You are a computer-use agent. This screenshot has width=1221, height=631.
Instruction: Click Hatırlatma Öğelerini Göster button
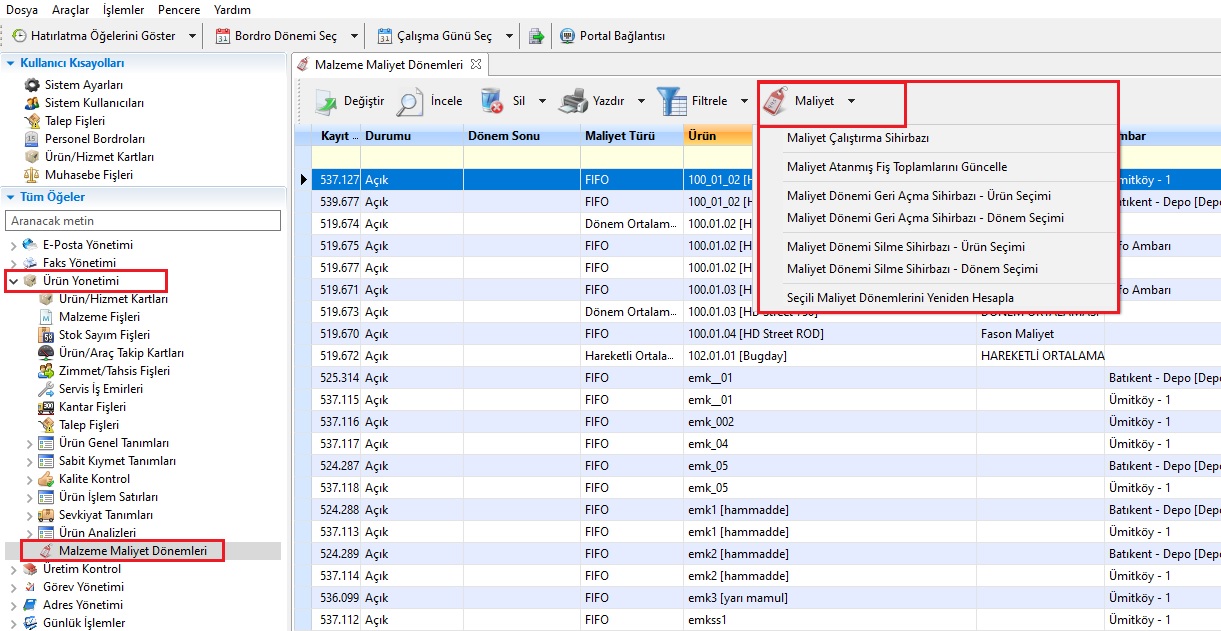(94, 36)
